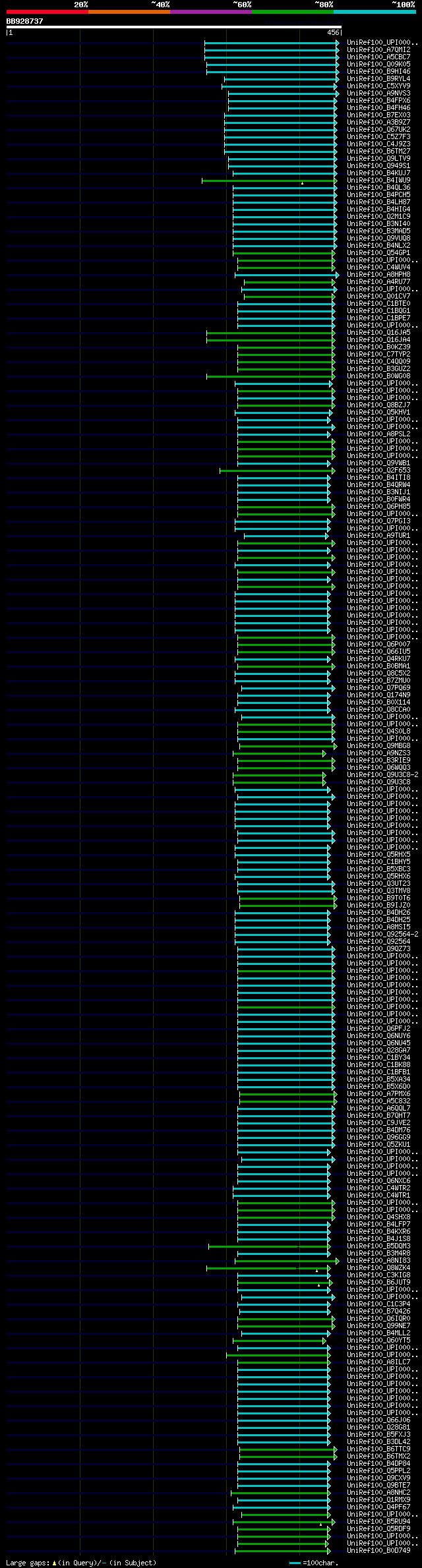
Task: Choose hit UniRef100_B4HIG4
Action: 378,210
